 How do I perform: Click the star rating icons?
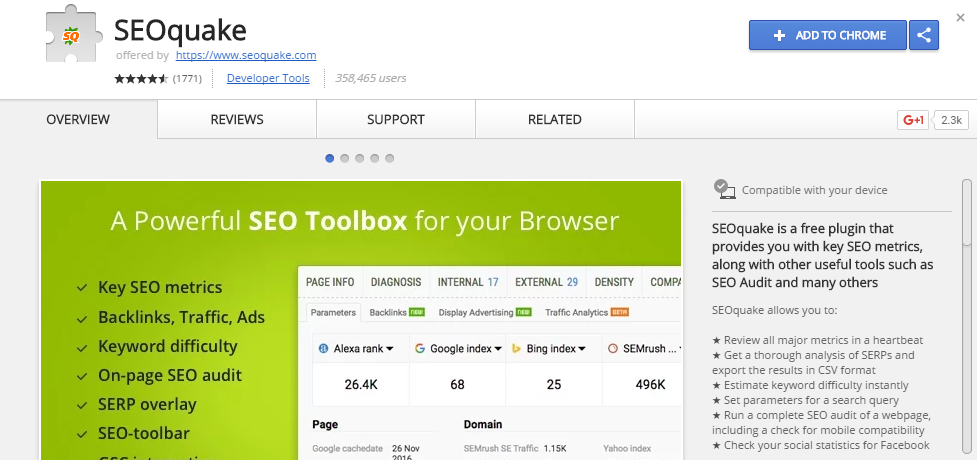[x=141, y=78]
